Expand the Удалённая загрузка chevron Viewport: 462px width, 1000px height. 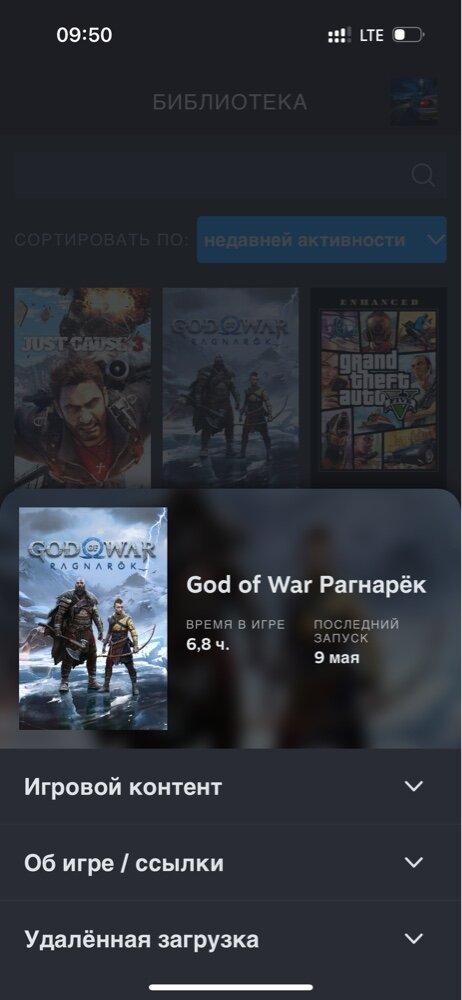coord(414,939)
